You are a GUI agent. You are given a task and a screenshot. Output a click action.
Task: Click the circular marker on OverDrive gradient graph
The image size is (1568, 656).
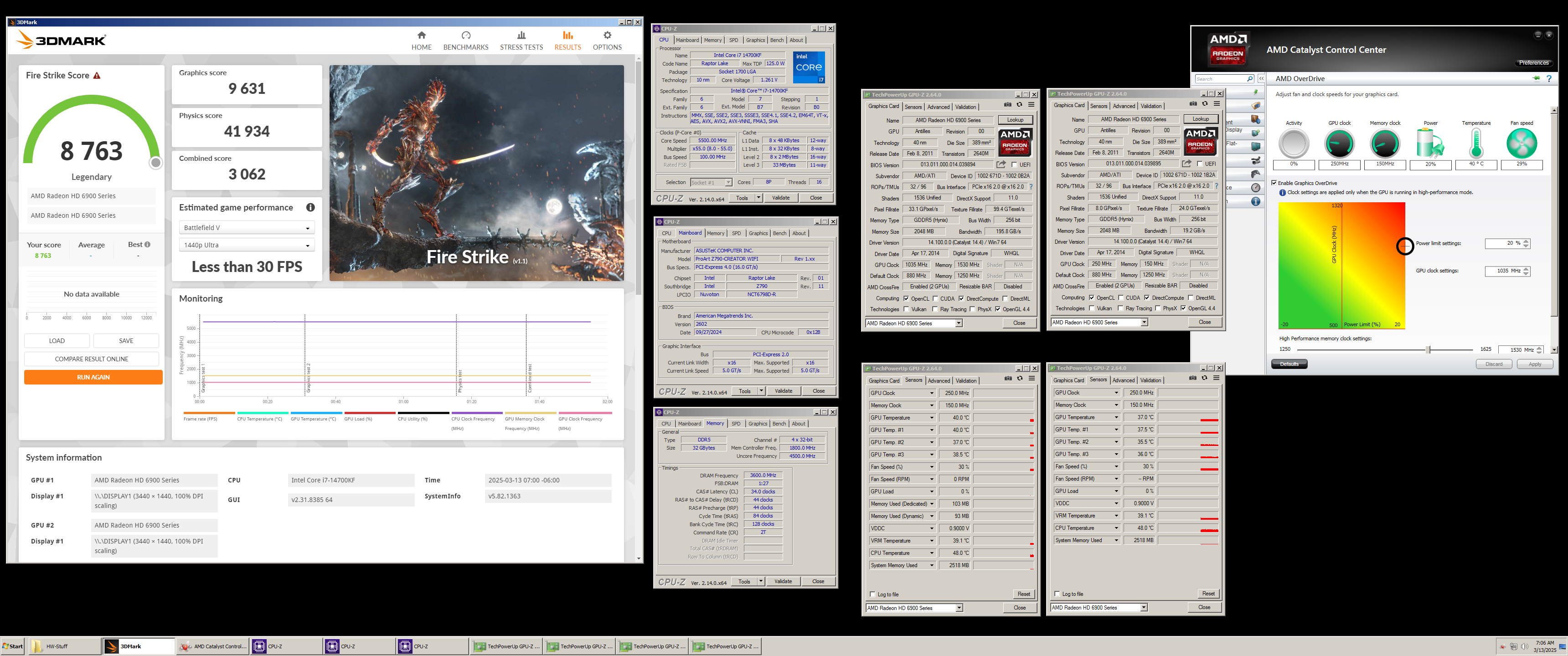click(x=1404, y=246)
